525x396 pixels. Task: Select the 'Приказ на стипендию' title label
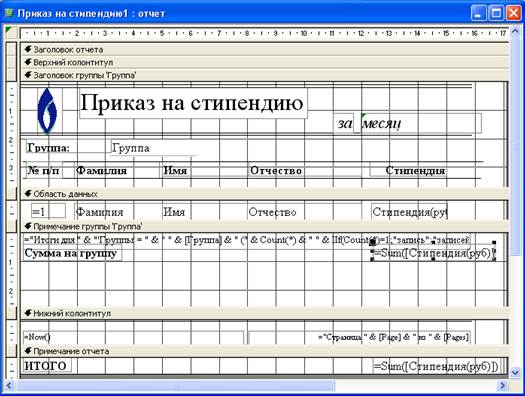[193, 103]
